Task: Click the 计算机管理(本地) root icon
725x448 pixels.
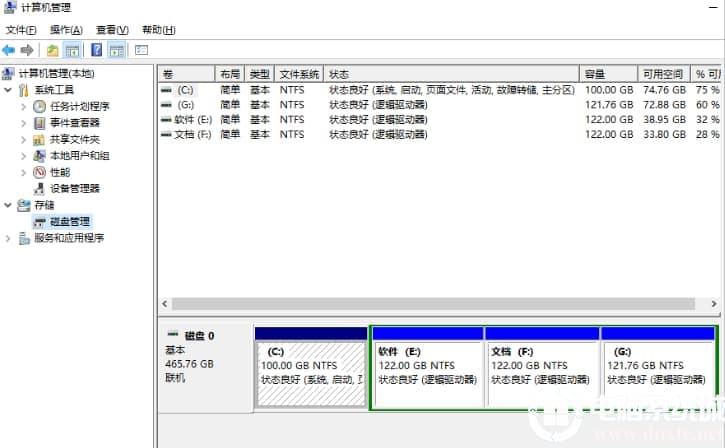Action: (x=8, y=74)
